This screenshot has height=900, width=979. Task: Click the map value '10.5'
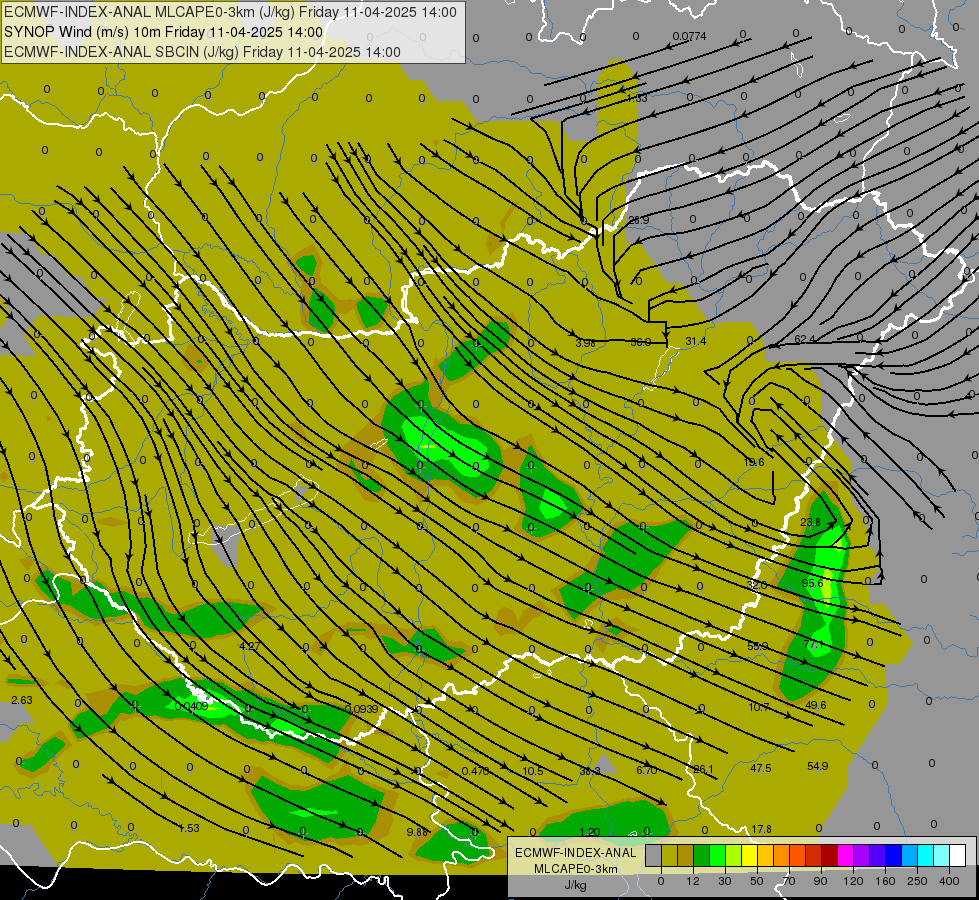[533, 771]
